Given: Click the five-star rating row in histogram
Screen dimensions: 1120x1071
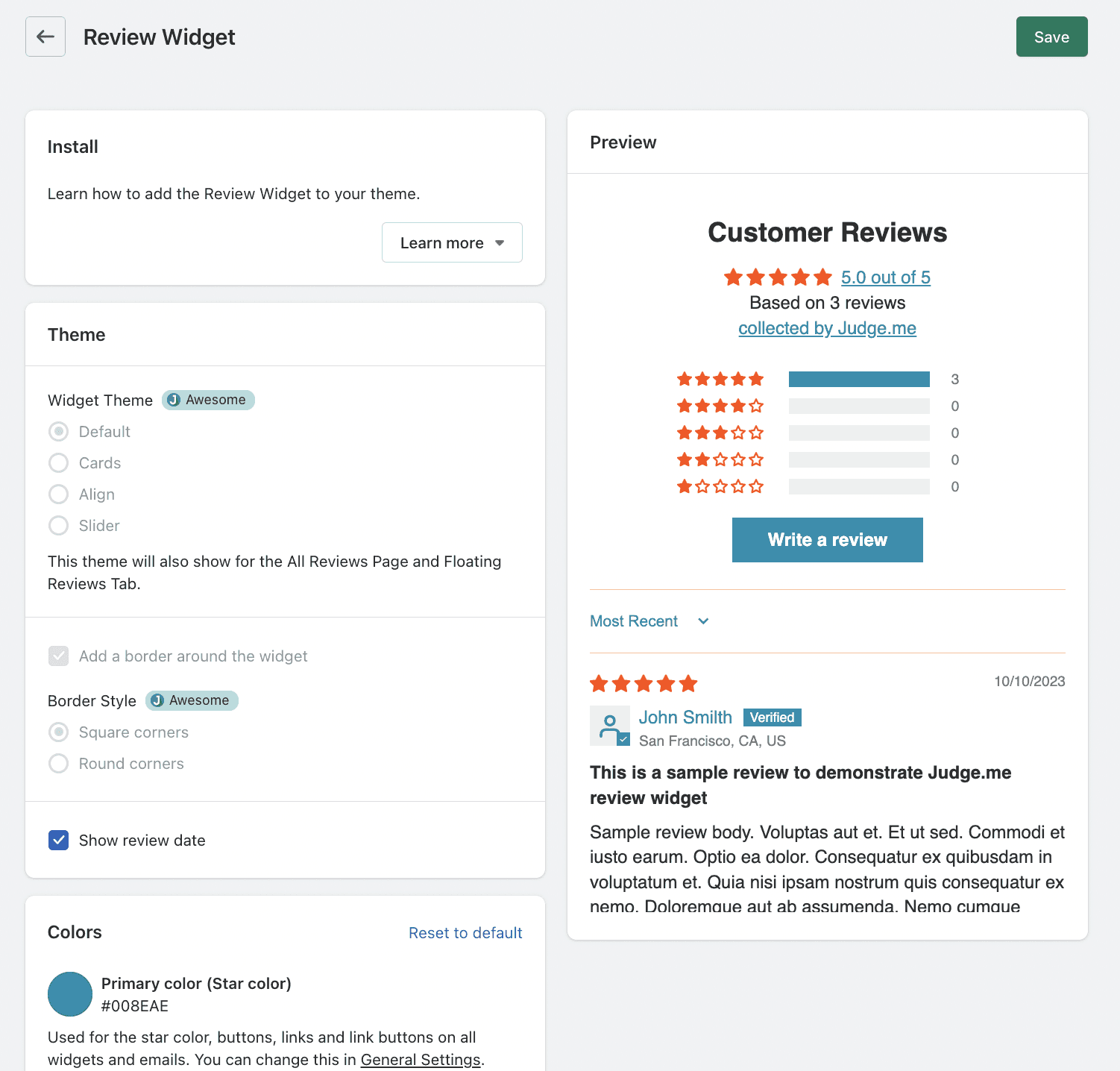Looking at the screenshot, I should click(720, 379).
